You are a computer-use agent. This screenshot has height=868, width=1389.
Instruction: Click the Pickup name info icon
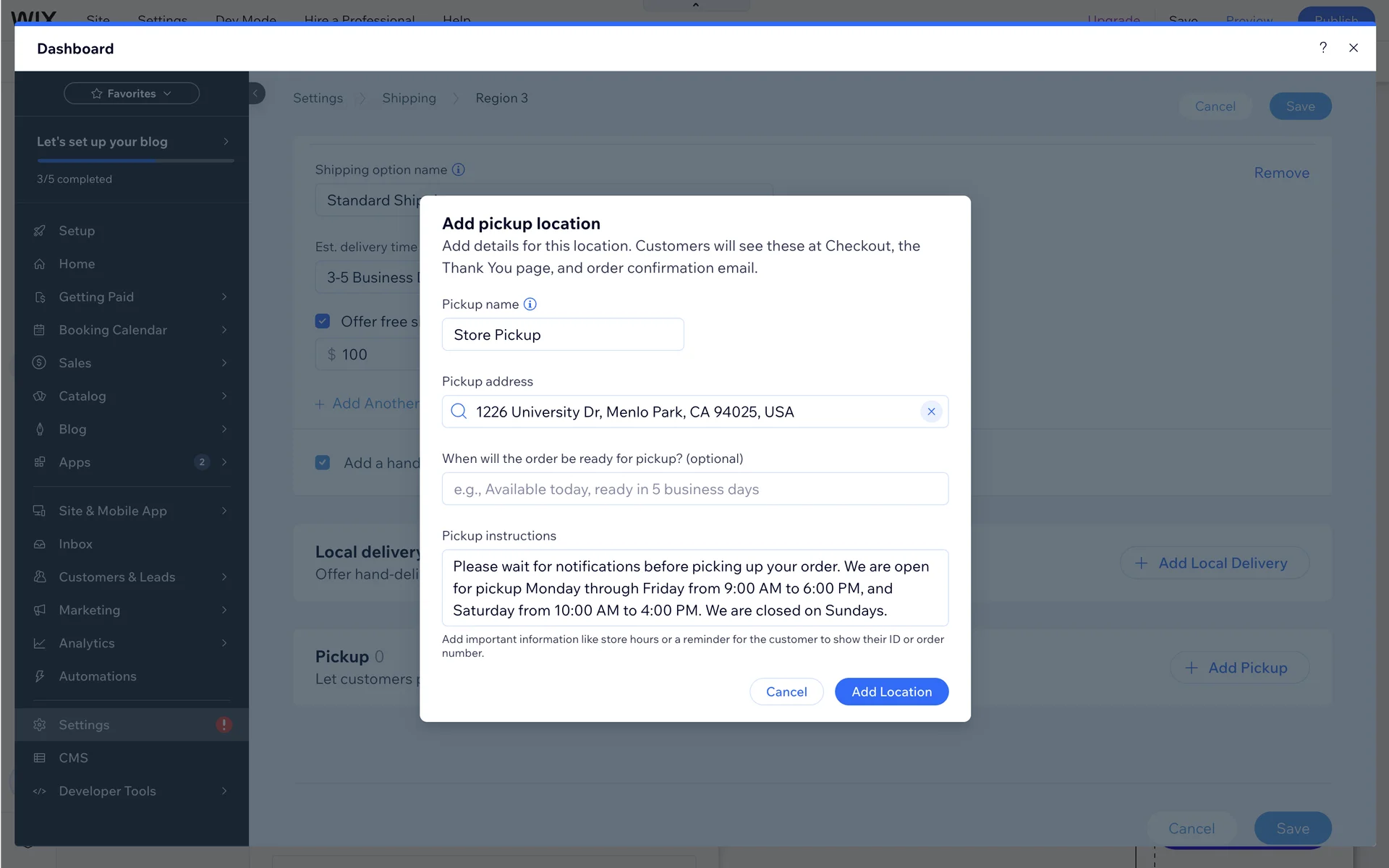coord(530,304)
